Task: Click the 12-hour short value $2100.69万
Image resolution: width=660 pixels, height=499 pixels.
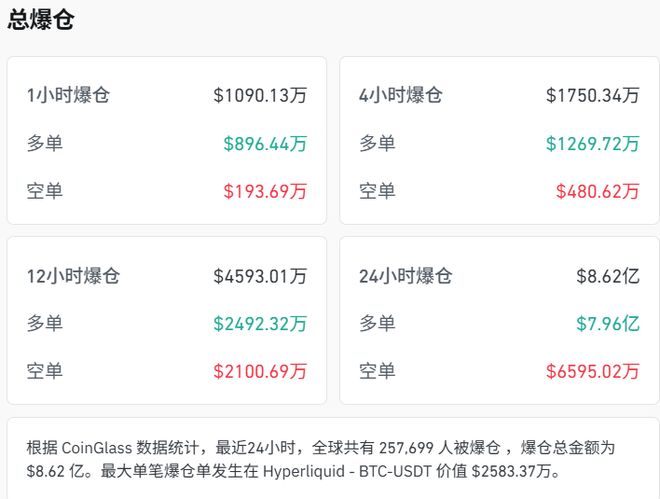Action: [x=260, y=371]
